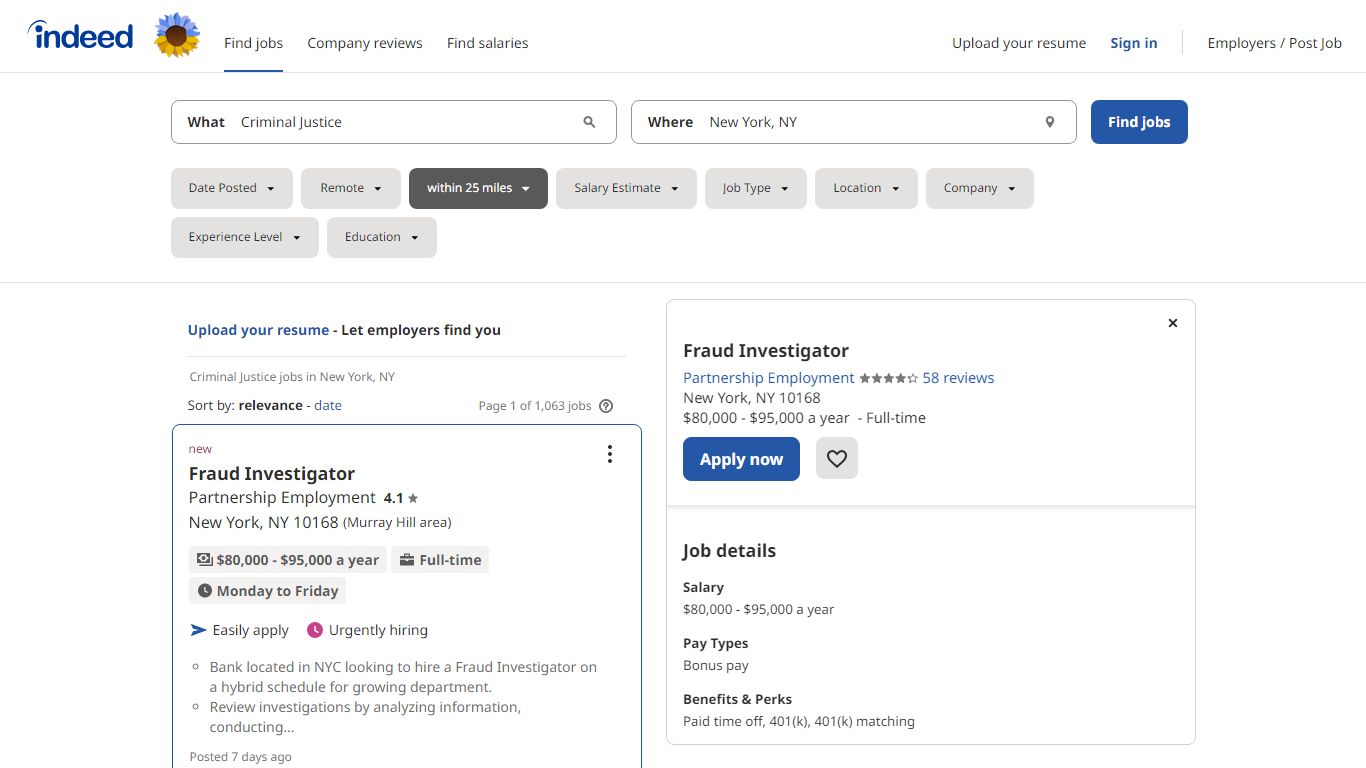
Task: Click the relevance sort option
Action: pos(270,405)
